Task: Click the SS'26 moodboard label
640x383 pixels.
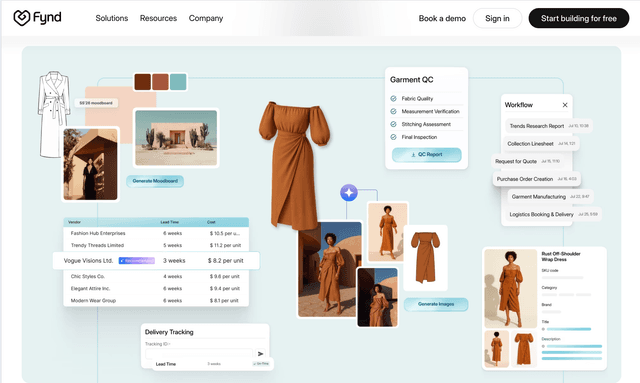Action: (x=96, y=103)
